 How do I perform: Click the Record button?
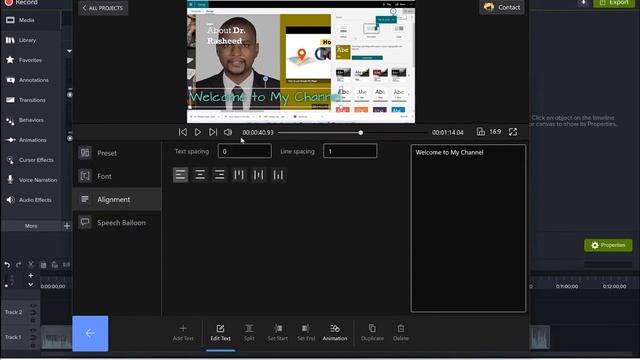(21, 2)
